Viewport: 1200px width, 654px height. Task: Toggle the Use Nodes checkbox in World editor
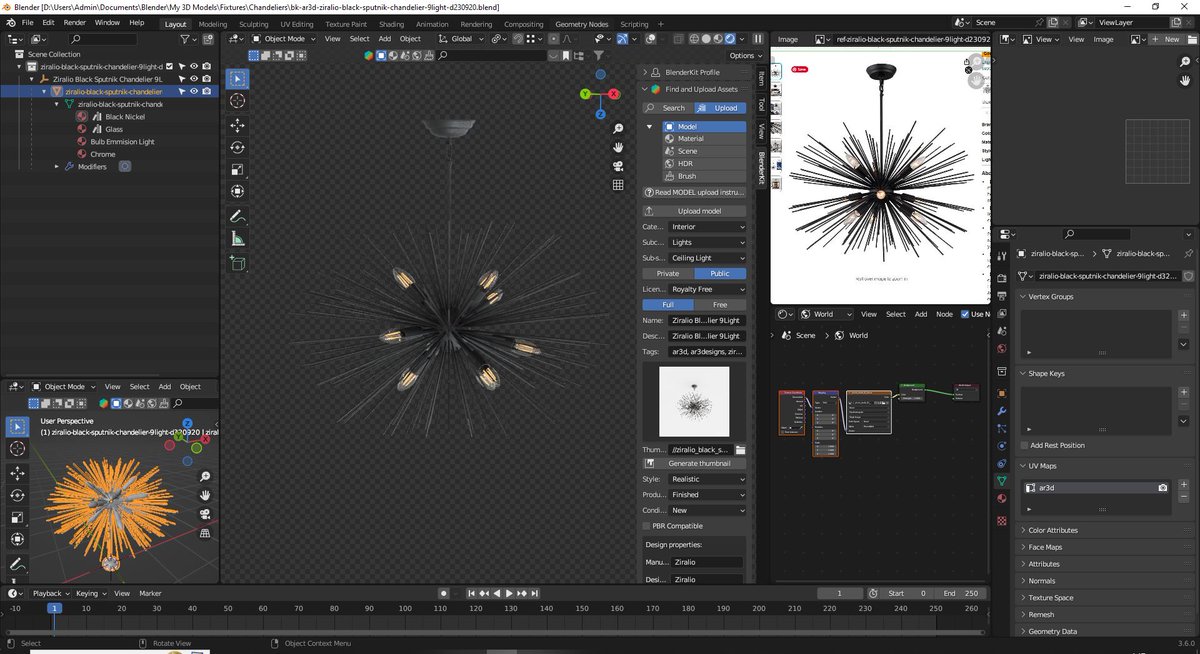pyautogui.click(x=965, y=314)
